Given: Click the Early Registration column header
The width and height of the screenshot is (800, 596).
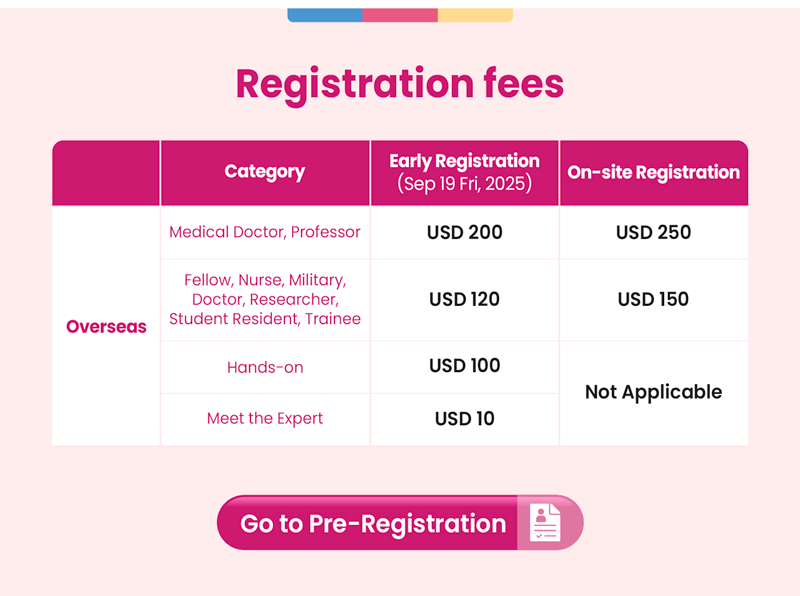Looking at the screenshot, I should [464, 172].
